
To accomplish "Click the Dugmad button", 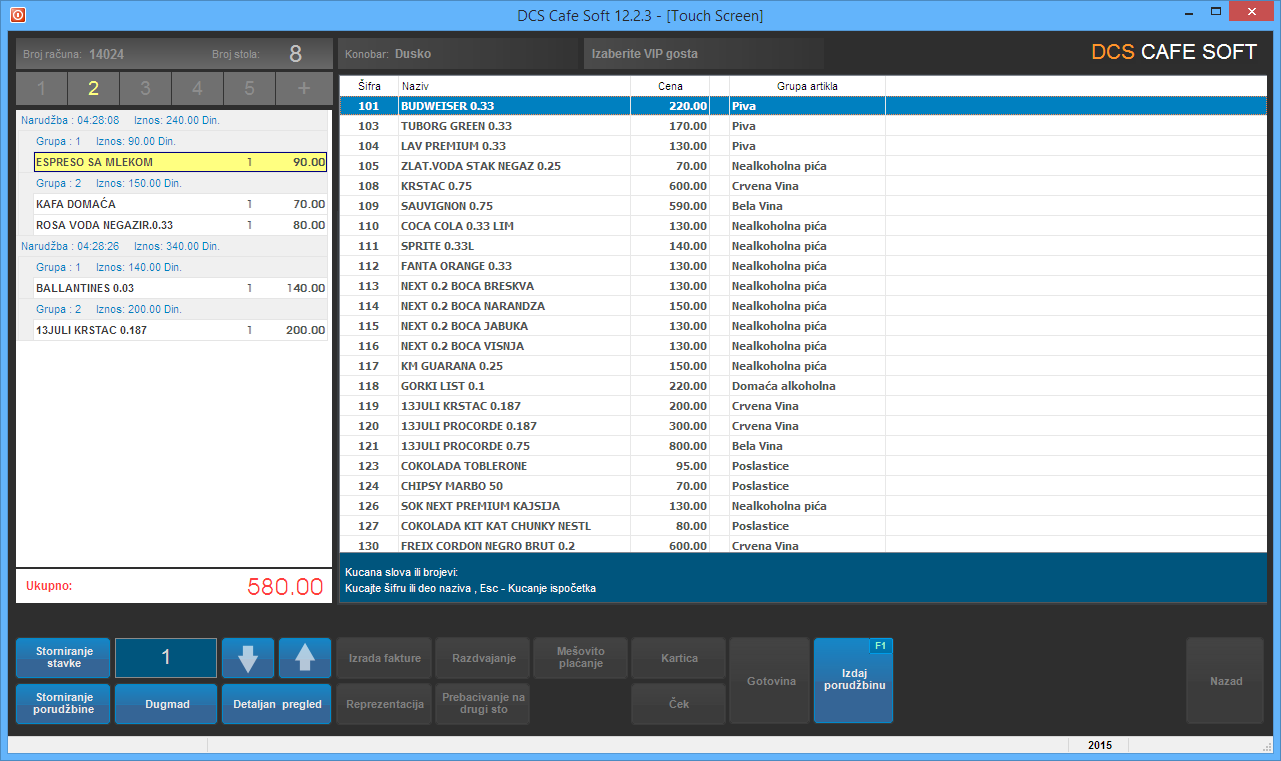I will tap(166, 704).
